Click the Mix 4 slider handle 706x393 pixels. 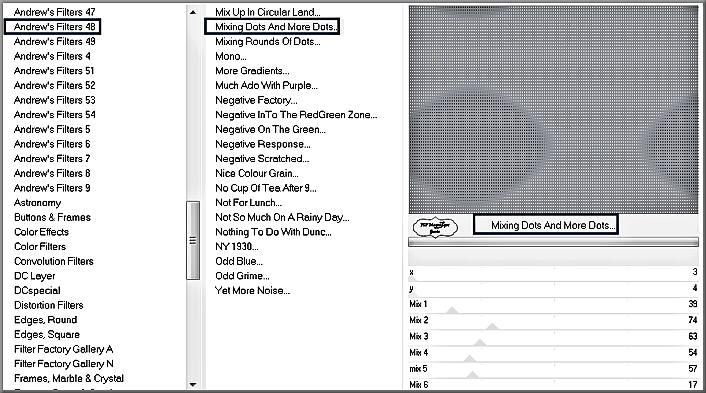pos(470,358)
